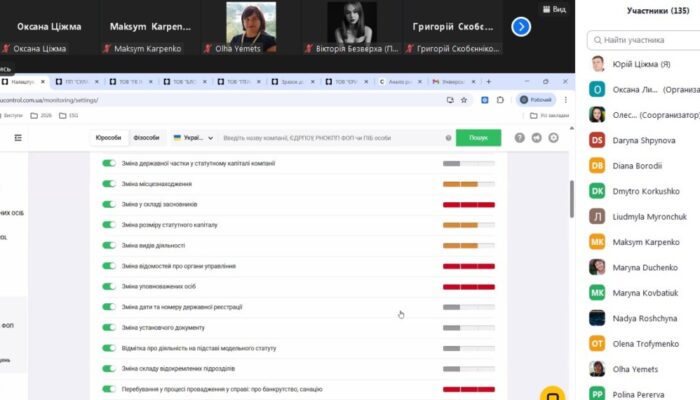
Task: Open the browser new tab plus icon
Action: click(x=488, y=81)
